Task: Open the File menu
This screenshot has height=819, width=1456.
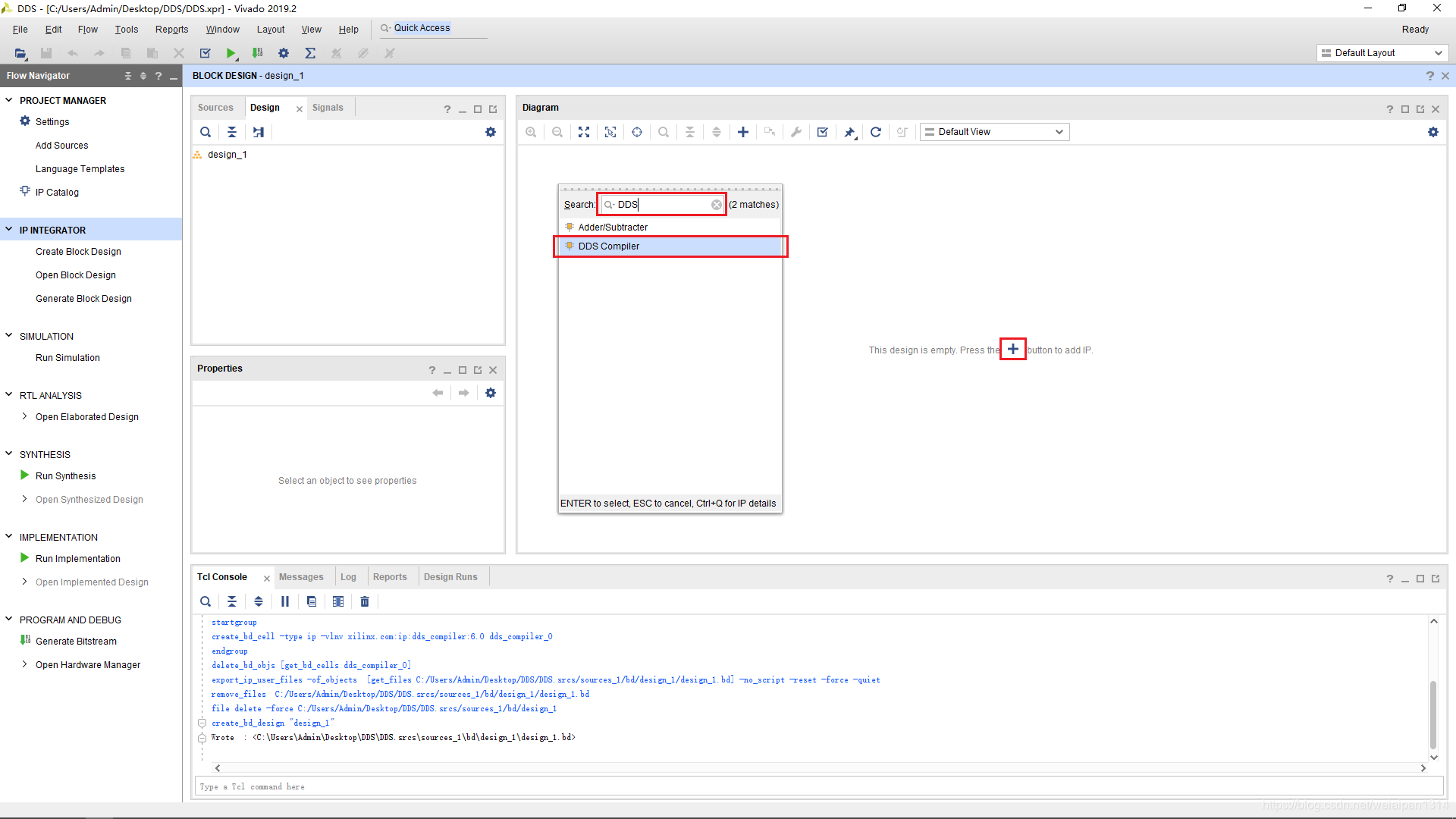Action: pos(20,30)
